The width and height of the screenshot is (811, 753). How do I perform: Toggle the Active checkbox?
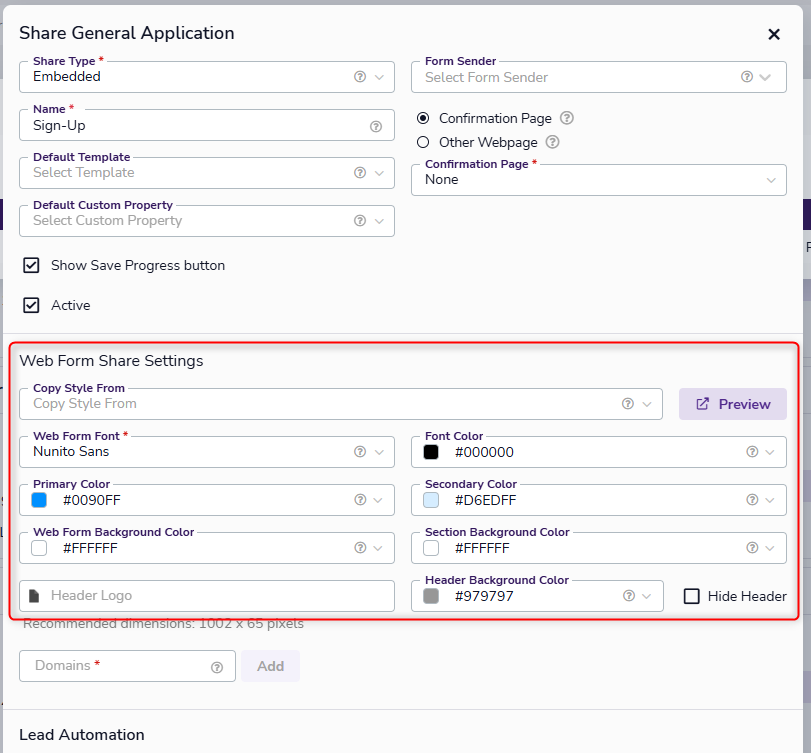click(x=32, y=305)
